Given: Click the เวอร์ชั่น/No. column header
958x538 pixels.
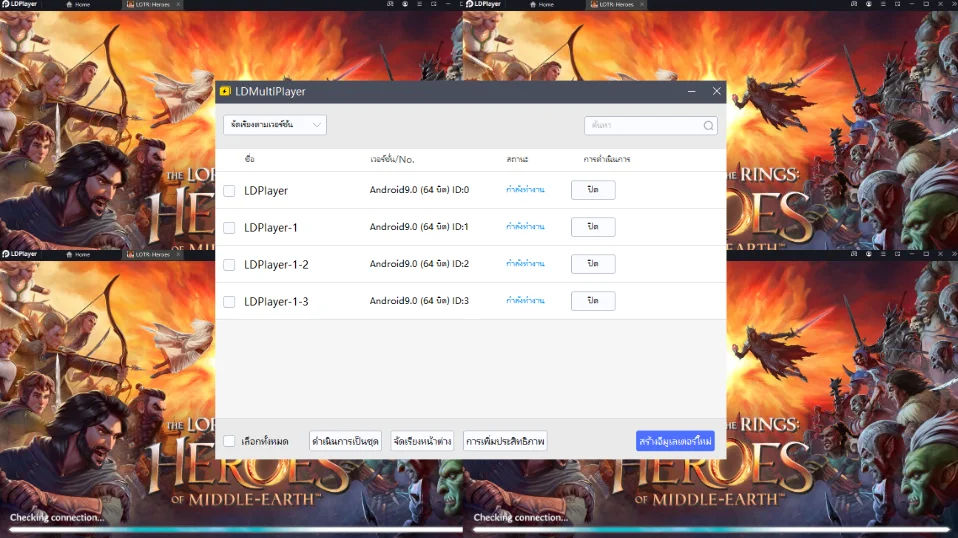Looking at the screenshot, I should point(392,159).
